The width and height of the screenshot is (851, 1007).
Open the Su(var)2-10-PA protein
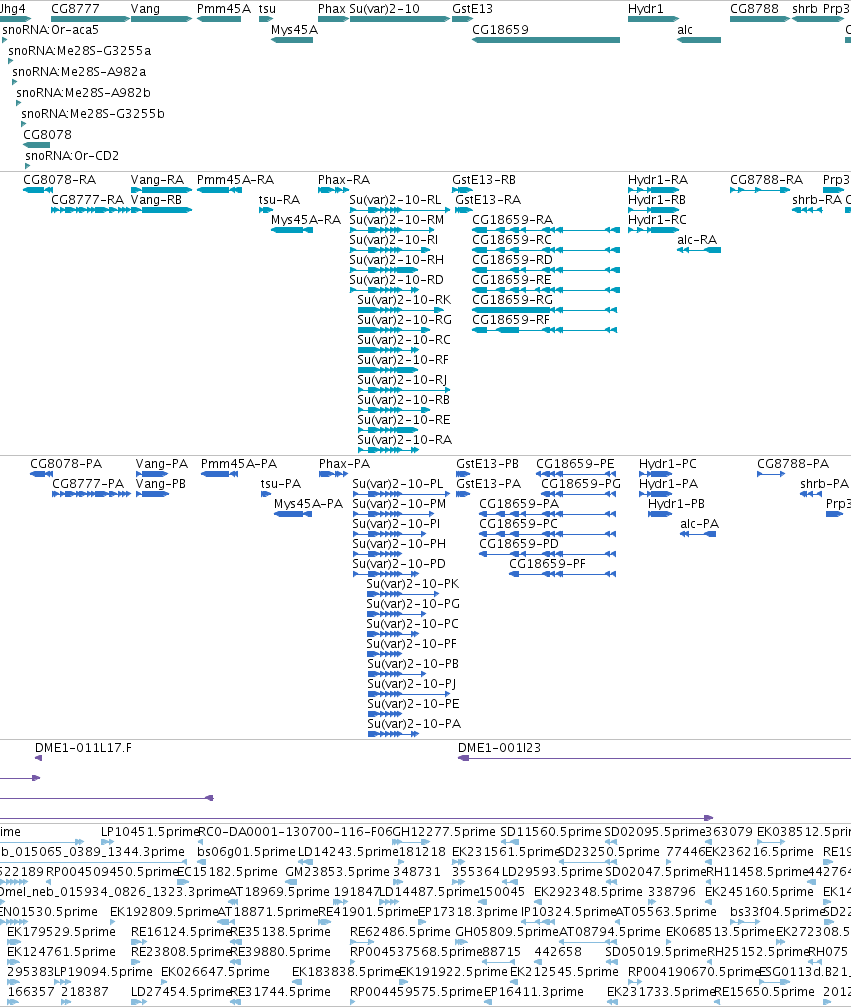[x=394, y=733]
